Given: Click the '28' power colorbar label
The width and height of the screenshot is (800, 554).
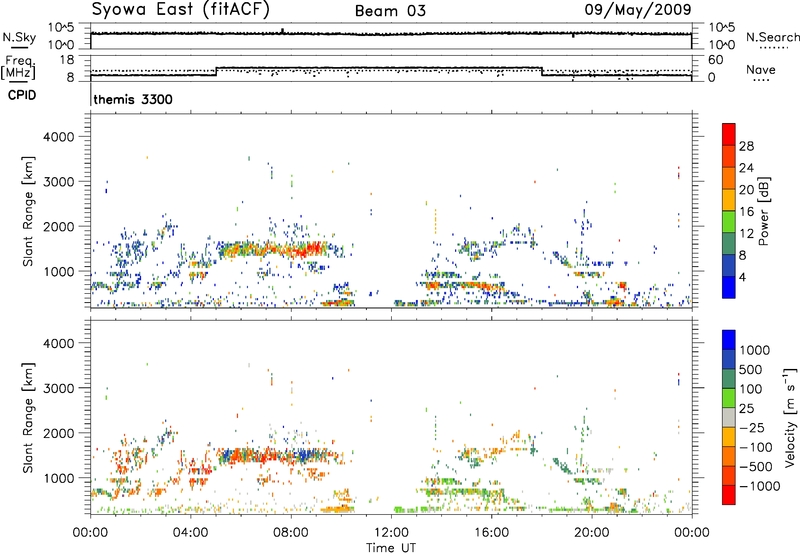Looking at the screenshot, I should 746,146.
